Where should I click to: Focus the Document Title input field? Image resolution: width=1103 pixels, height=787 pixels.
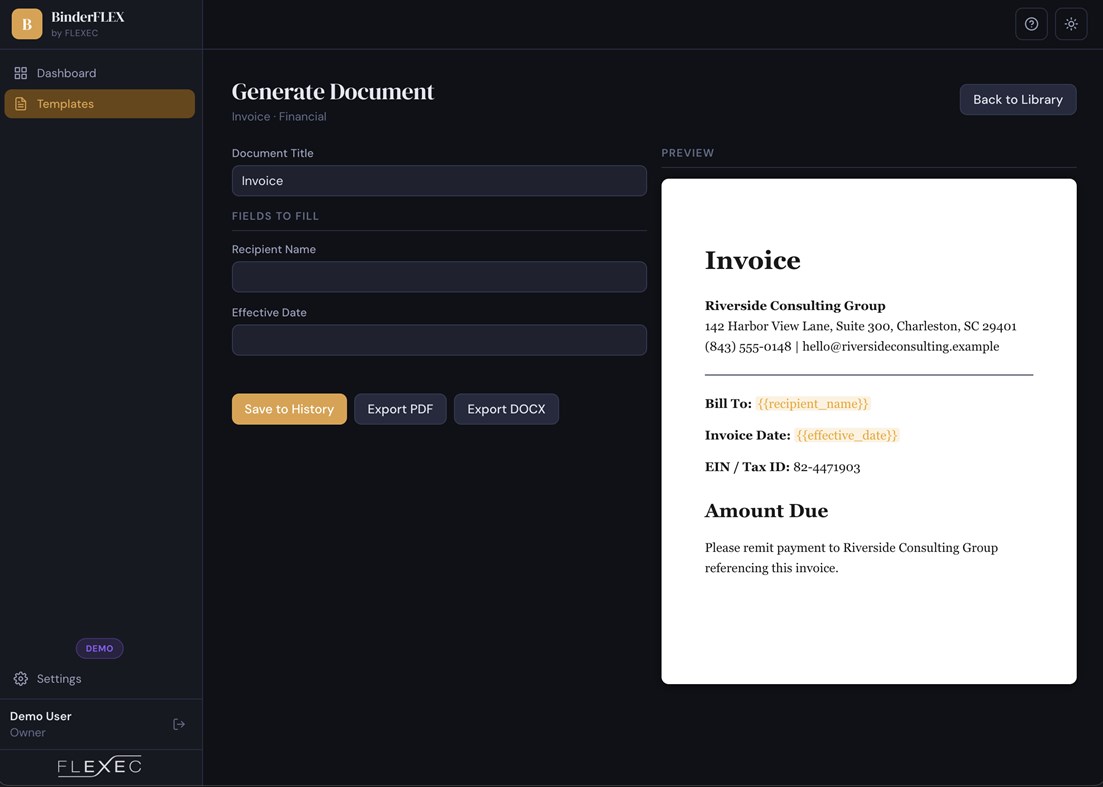coord(439,181)
